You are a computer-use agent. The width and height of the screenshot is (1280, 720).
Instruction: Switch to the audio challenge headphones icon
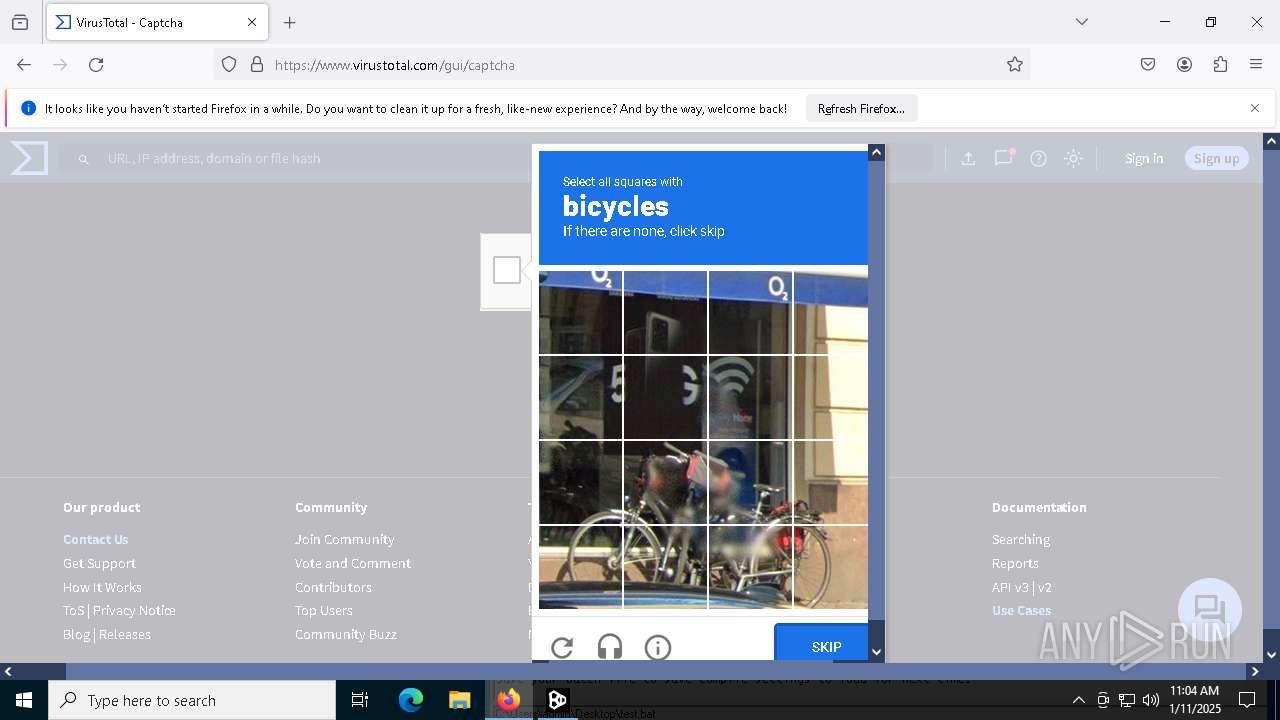(x=610, y=648)
